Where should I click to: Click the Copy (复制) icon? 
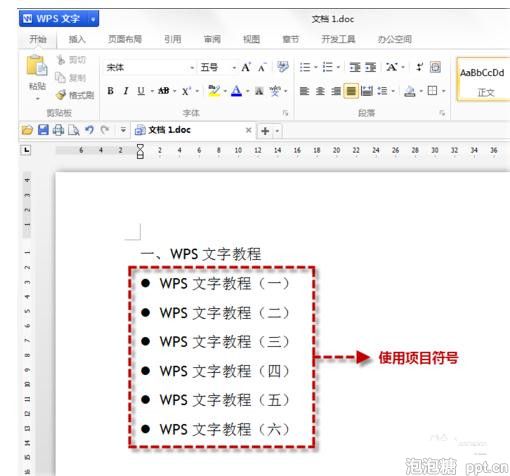(60, 77)
